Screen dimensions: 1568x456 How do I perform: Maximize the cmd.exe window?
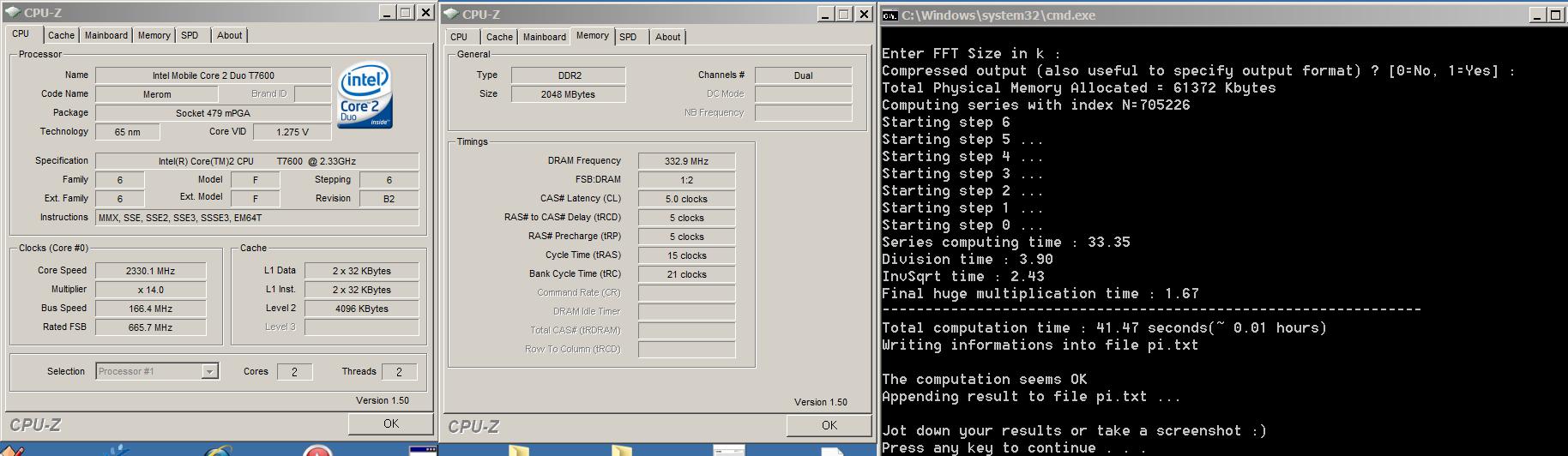coord(1556,15)
